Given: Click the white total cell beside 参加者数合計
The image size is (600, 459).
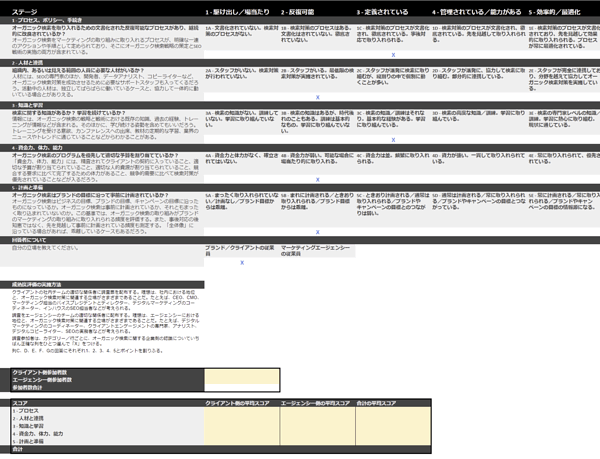Looking at the screenshot, I should tap(242, 387).
